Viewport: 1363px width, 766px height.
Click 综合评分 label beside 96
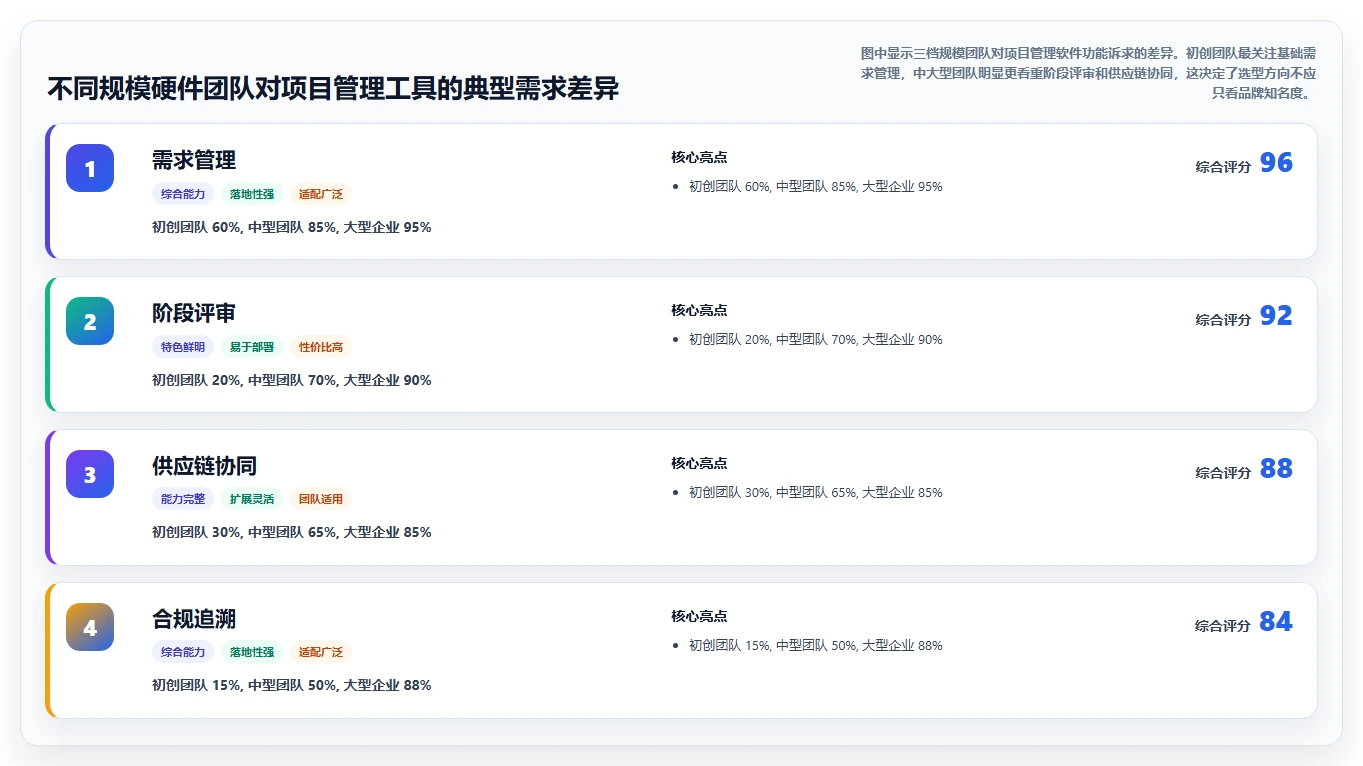click(x=1223, y=167)
